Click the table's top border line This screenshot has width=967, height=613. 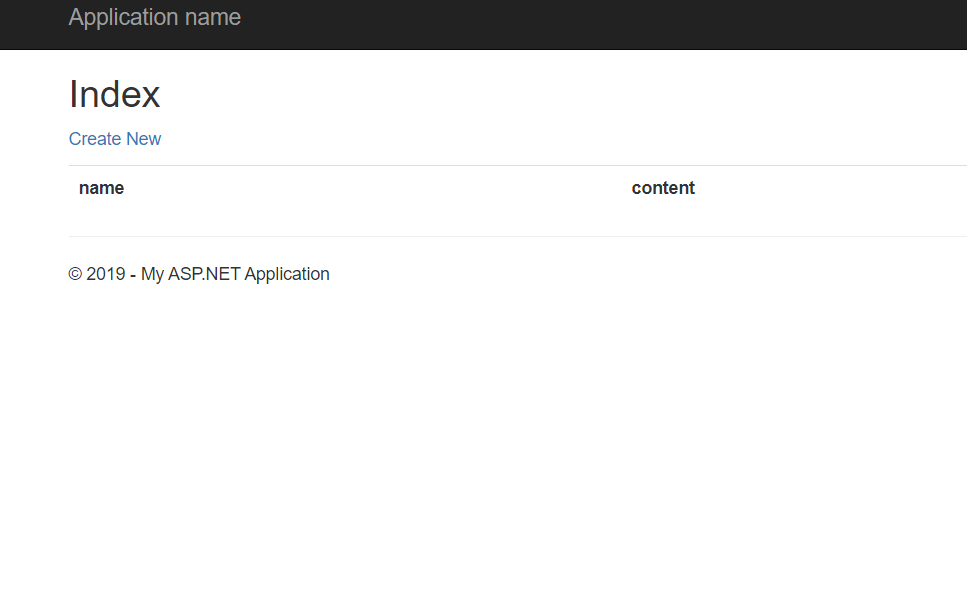[518, 165]
